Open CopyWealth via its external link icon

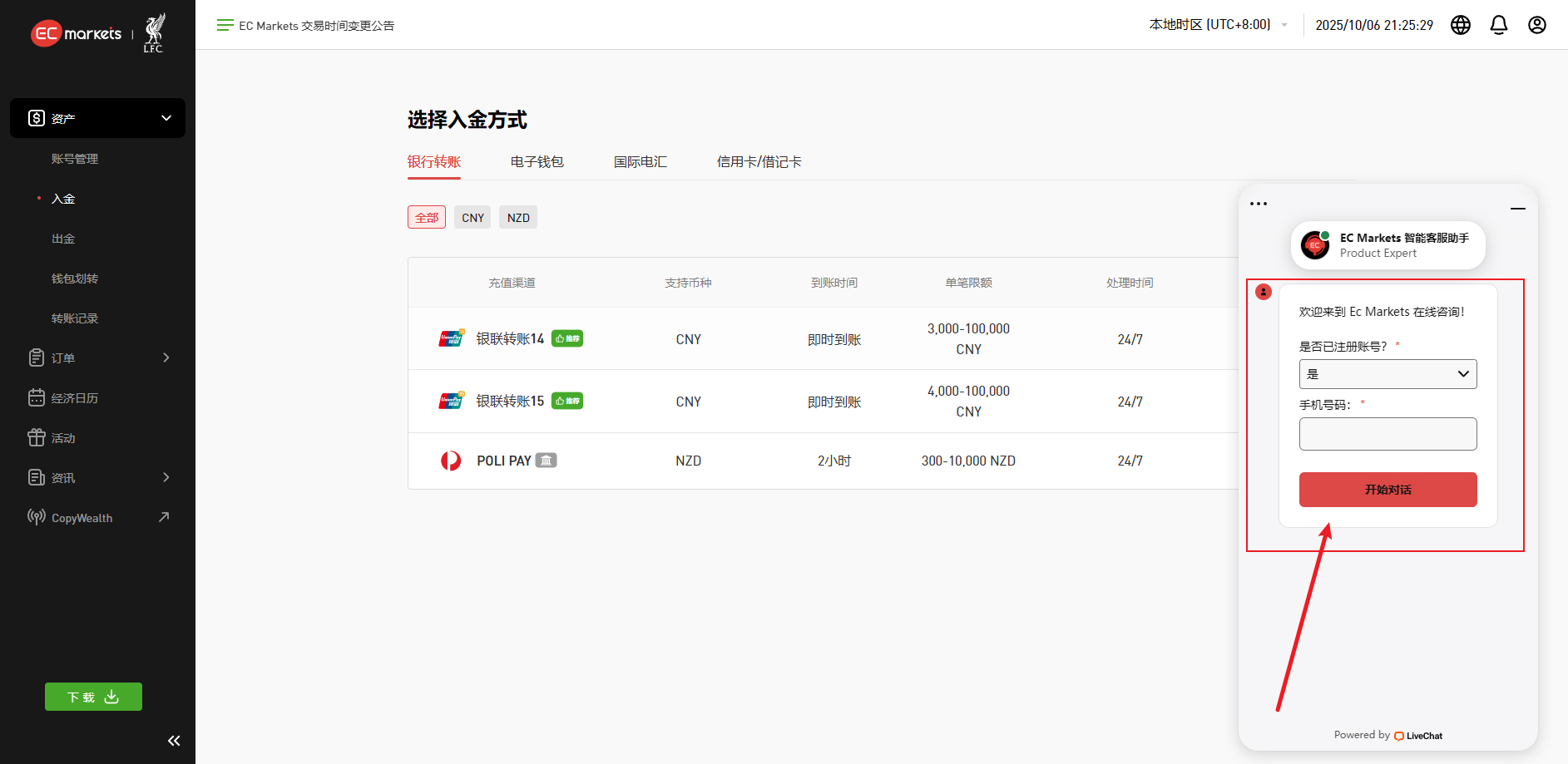point(165,516)
